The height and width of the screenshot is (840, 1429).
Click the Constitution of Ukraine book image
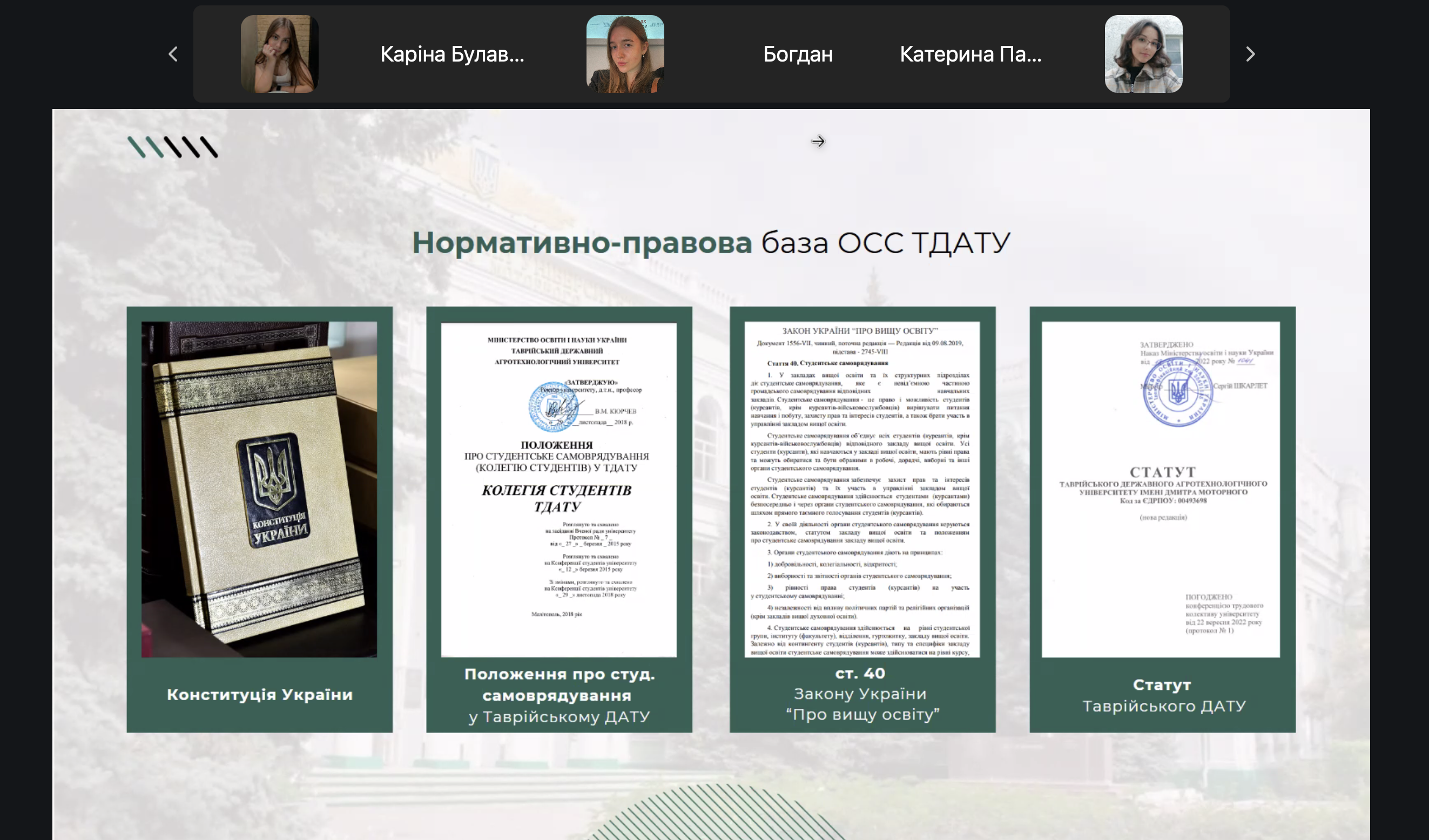[259, 489]
